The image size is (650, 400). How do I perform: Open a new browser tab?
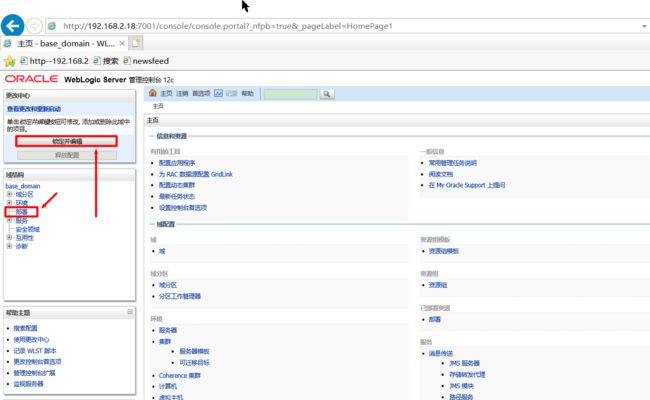pos(136,43)
